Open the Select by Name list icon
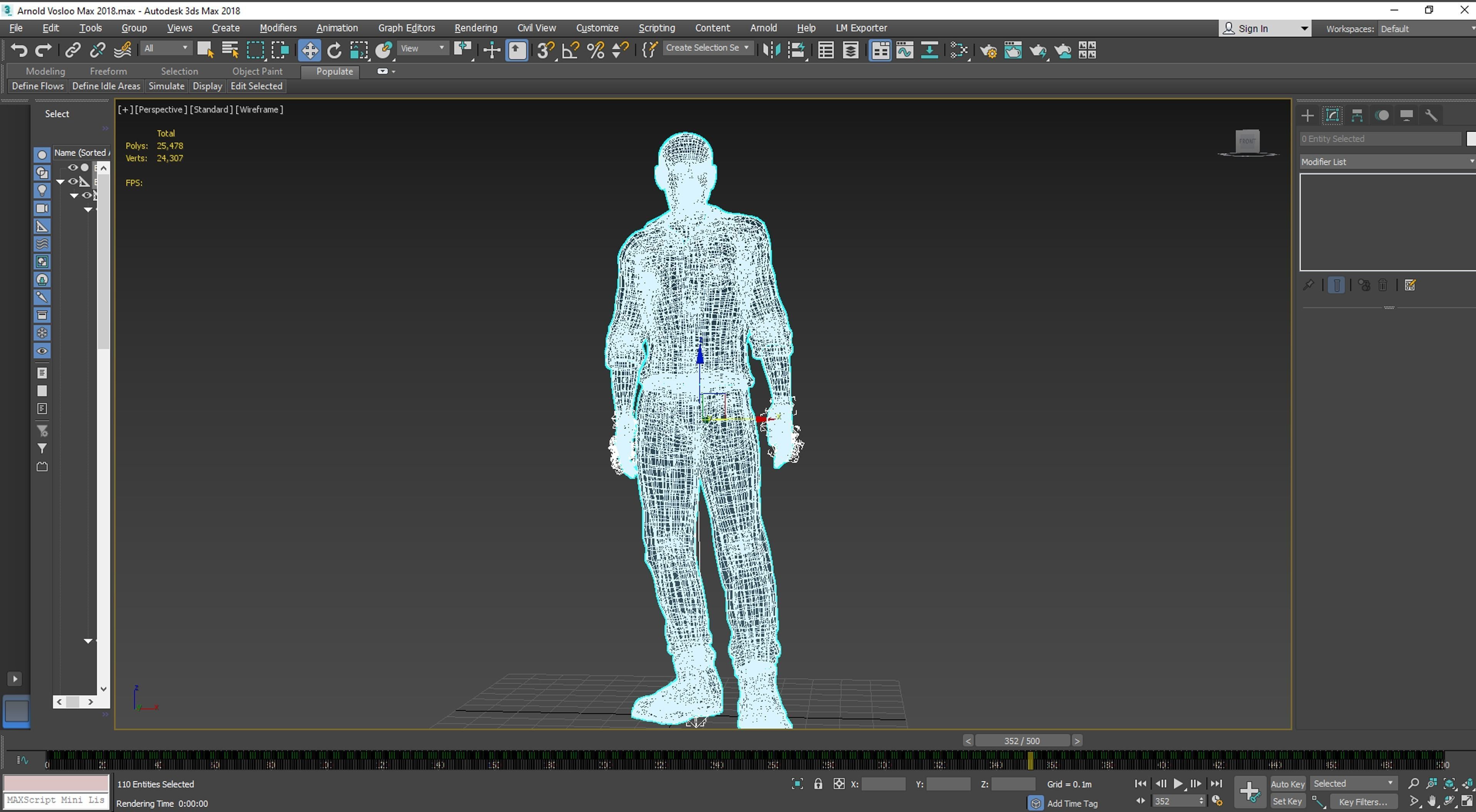1476x812 pixels. coord(230,50)
